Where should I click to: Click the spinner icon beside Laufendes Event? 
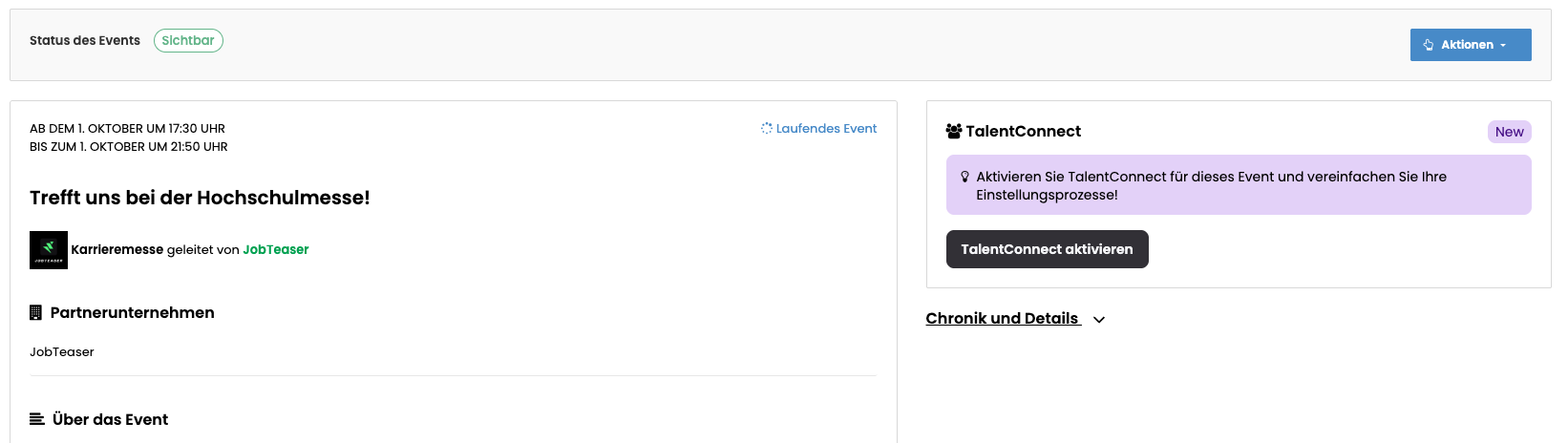[766, 128]
